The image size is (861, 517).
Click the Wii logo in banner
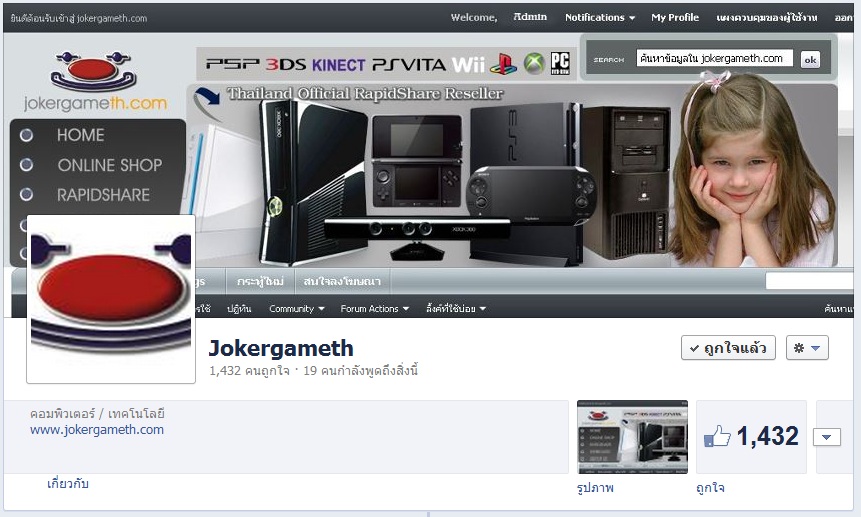pos(468,64)
